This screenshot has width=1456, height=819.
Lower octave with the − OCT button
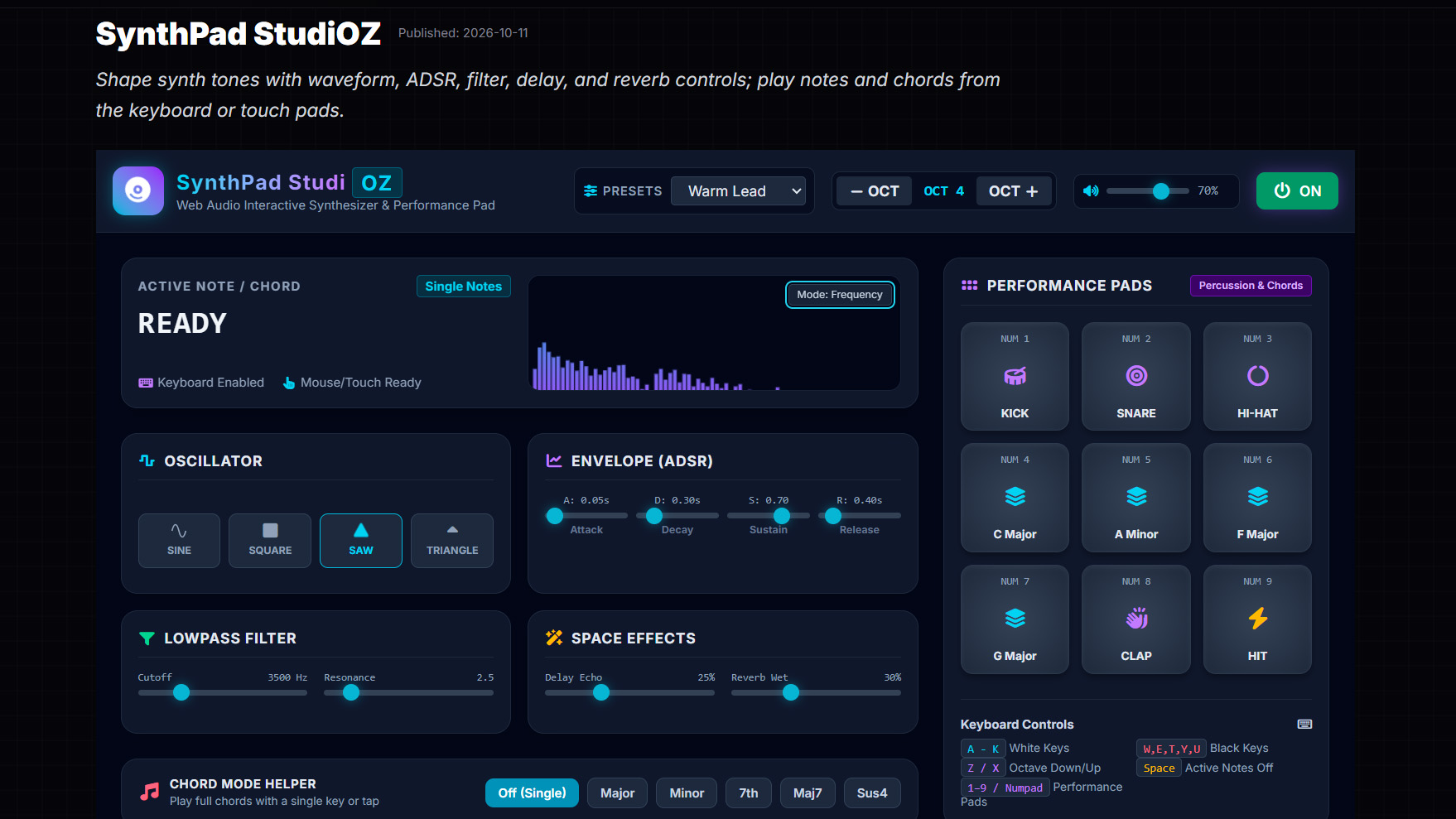(x=875, y=191)
